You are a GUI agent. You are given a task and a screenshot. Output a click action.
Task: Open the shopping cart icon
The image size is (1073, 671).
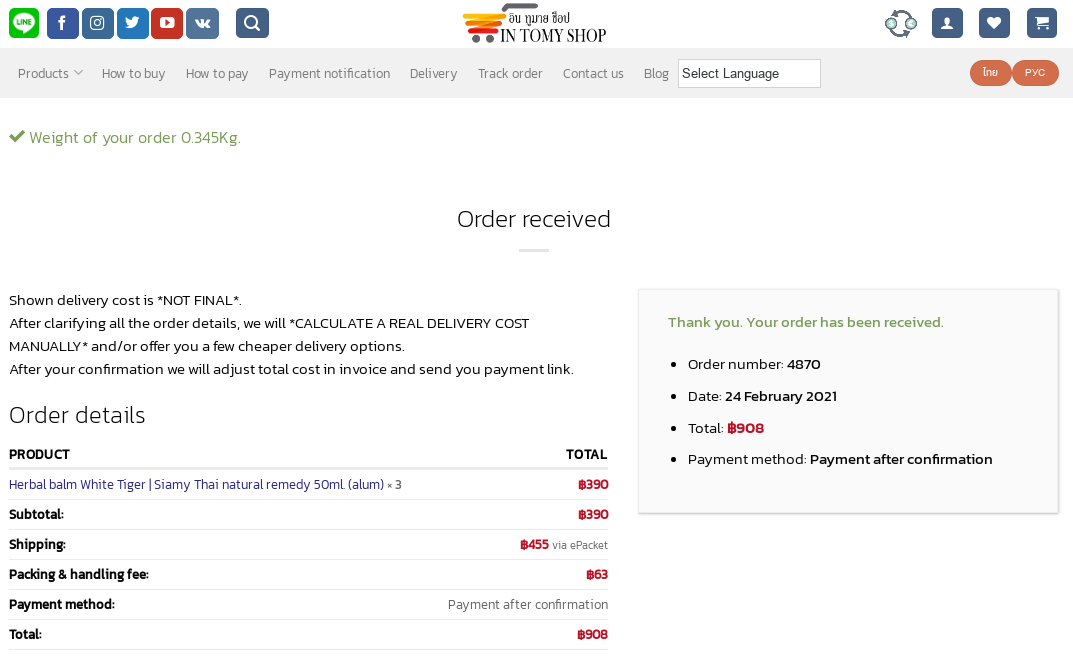pyautogui.click(x=1042, y=23)
